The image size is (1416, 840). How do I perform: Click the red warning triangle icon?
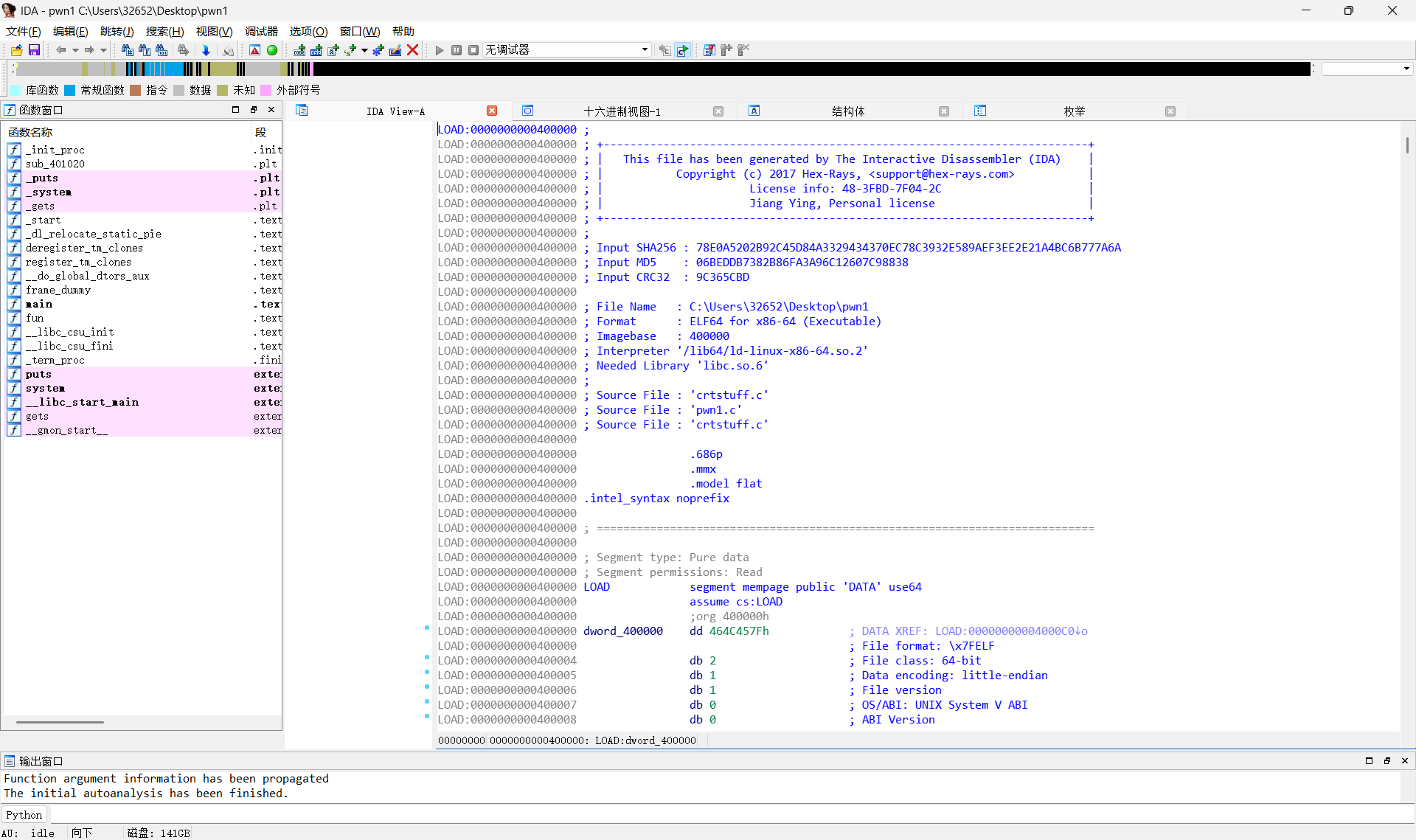[x=254, y=50]
